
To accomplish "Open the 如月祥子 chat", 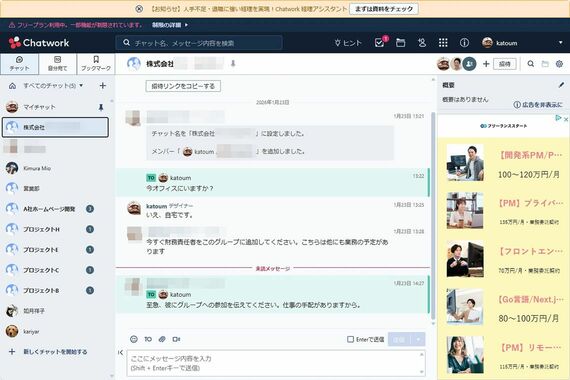I will [55, 311].
